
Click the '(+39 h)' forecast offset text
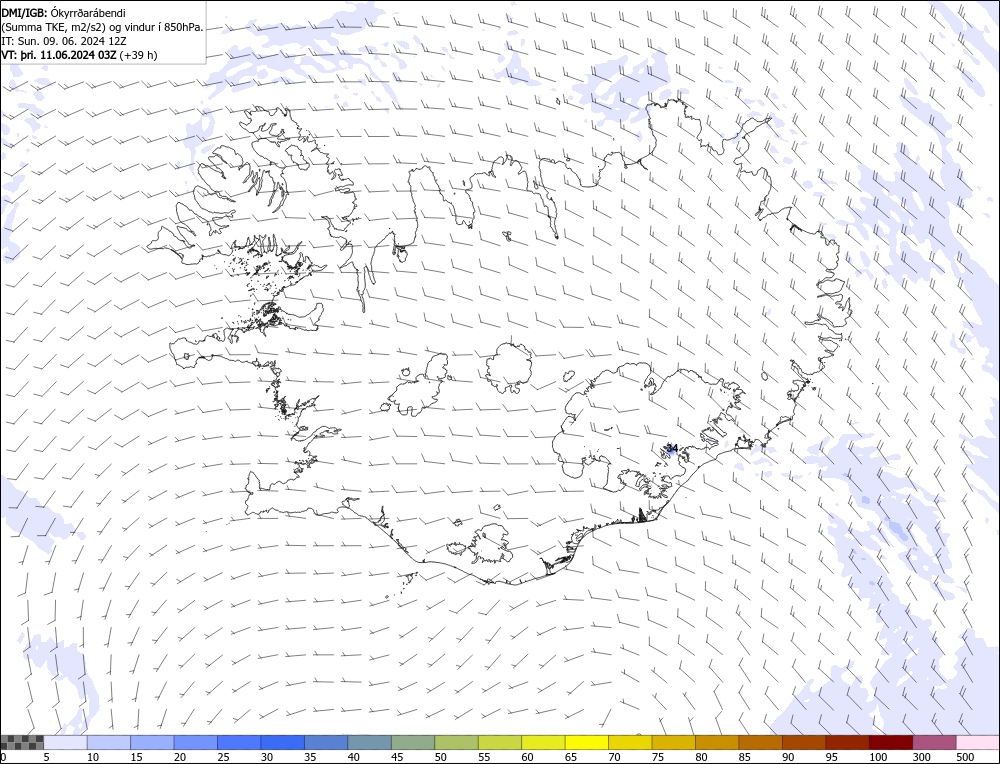click(x=138, y=55)
